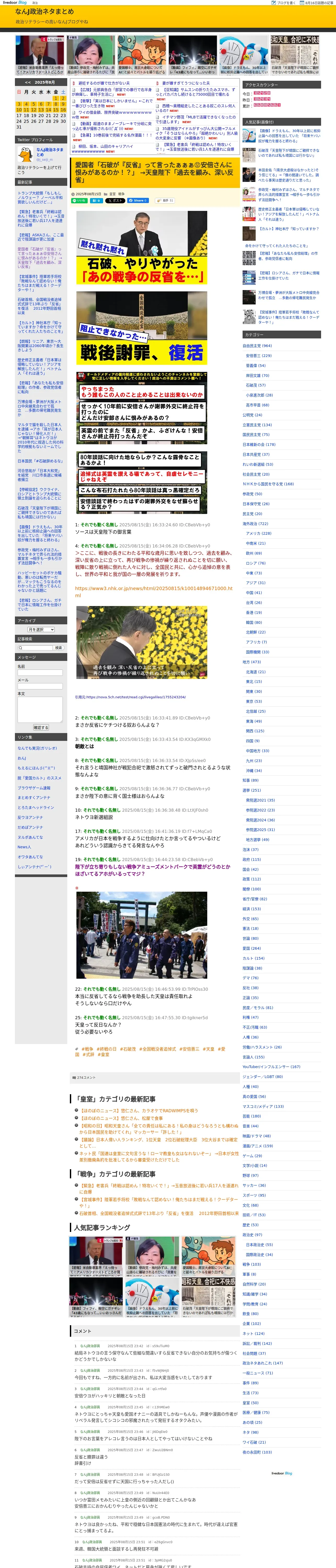Open the NHKから国民を守る党 (168) category

click(268, 484)
